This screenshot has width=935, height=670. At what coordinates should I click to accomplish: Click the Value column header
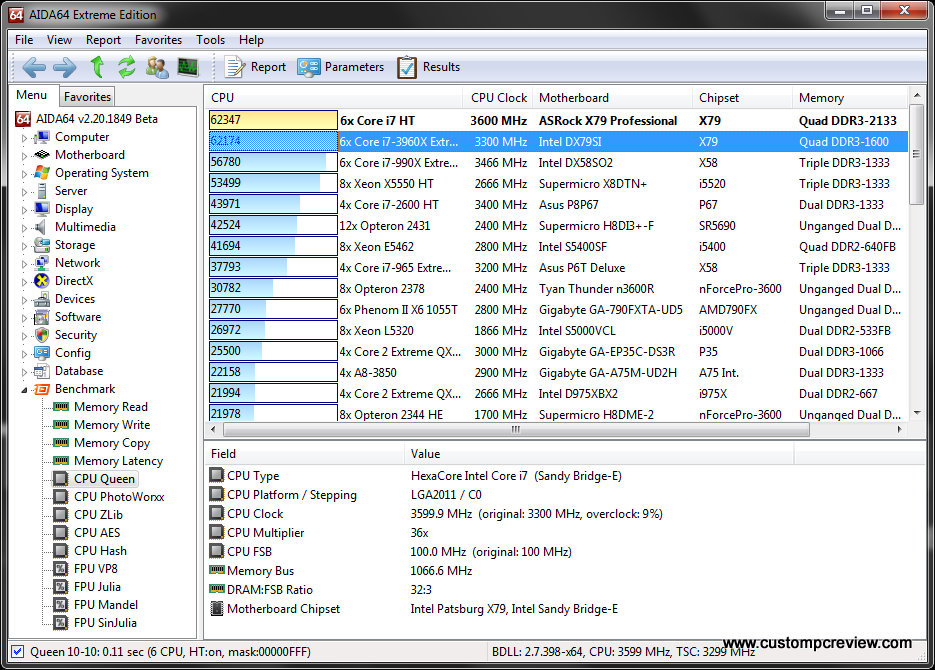599,454
